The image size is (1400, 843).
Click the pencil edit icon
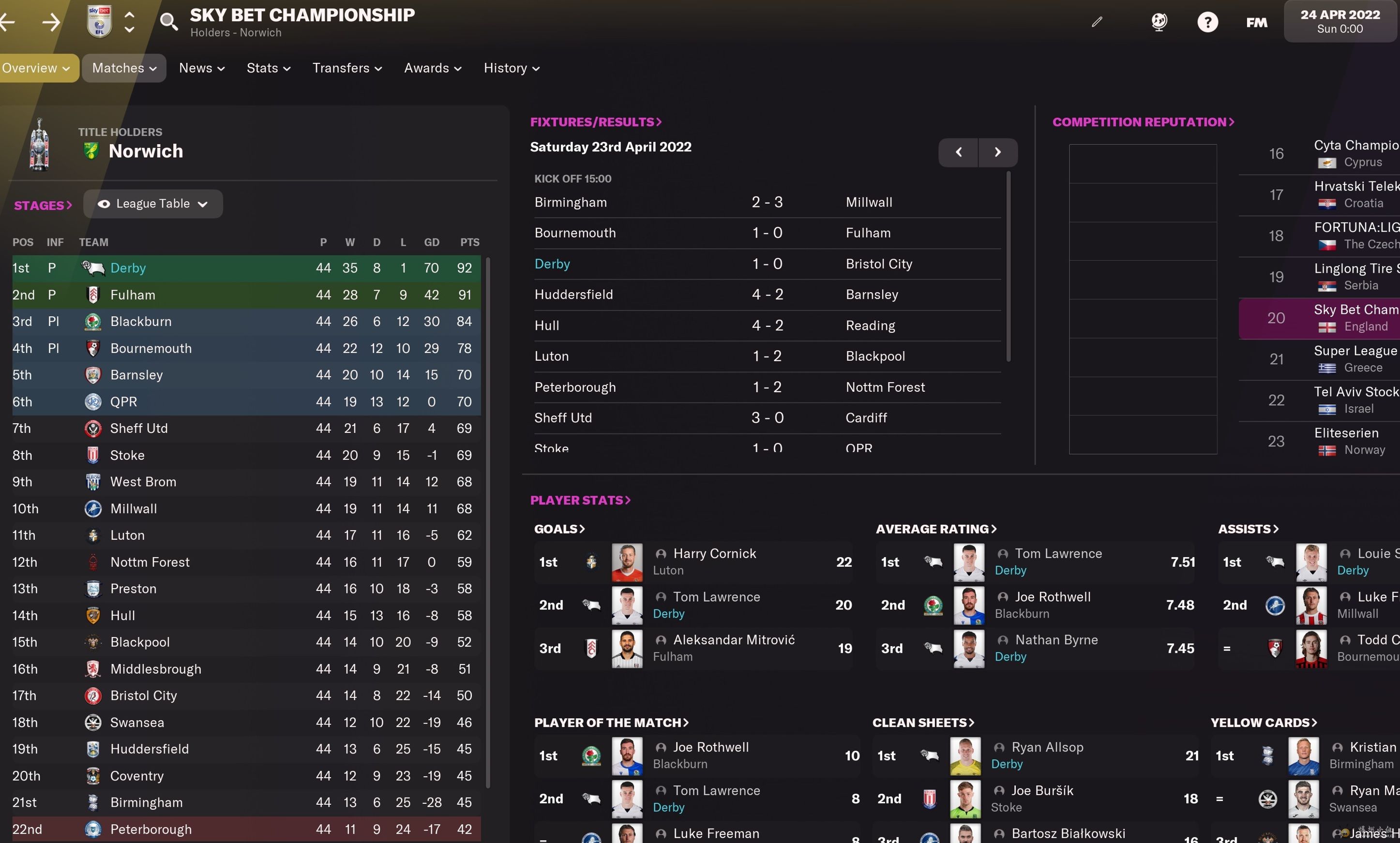pyautogui.click(x=1097, y=22)
